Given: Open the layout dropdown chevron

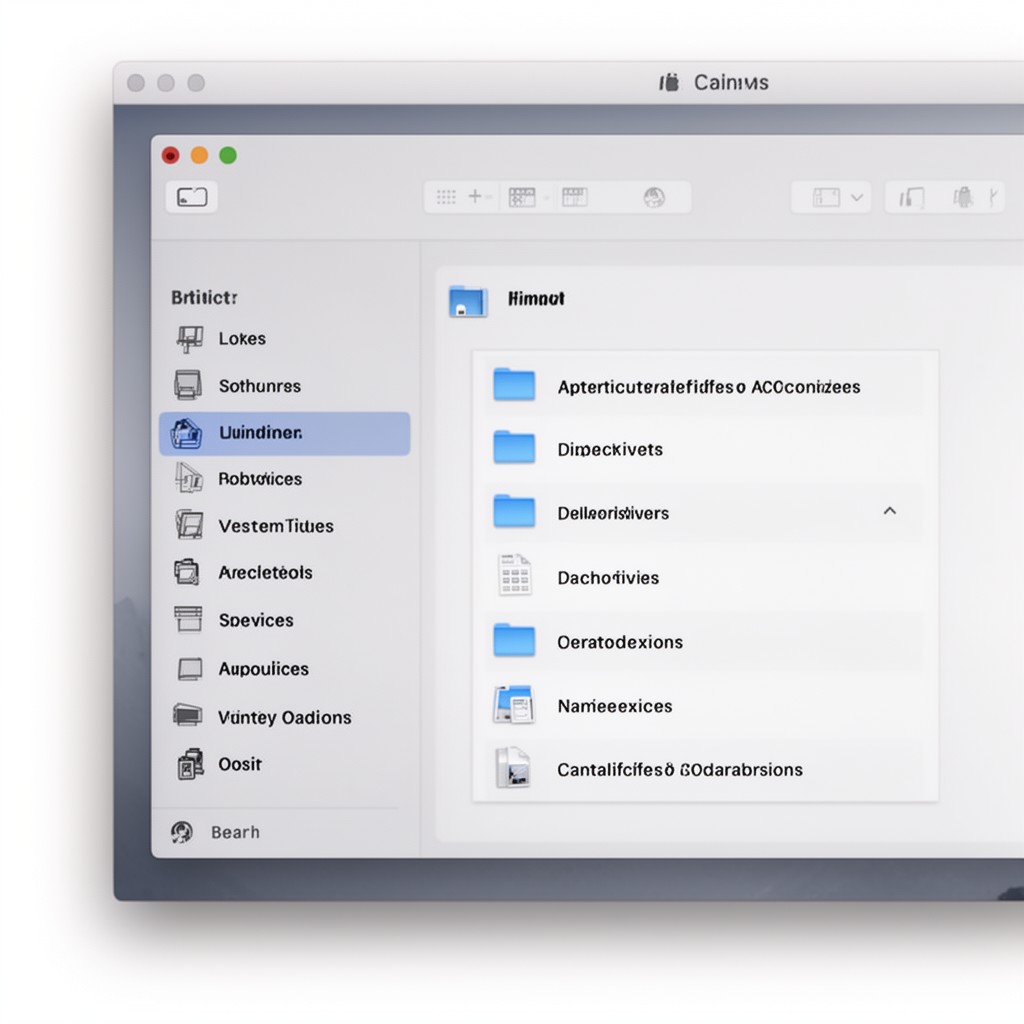Looking at the screenshot, I should pos(857,197).
